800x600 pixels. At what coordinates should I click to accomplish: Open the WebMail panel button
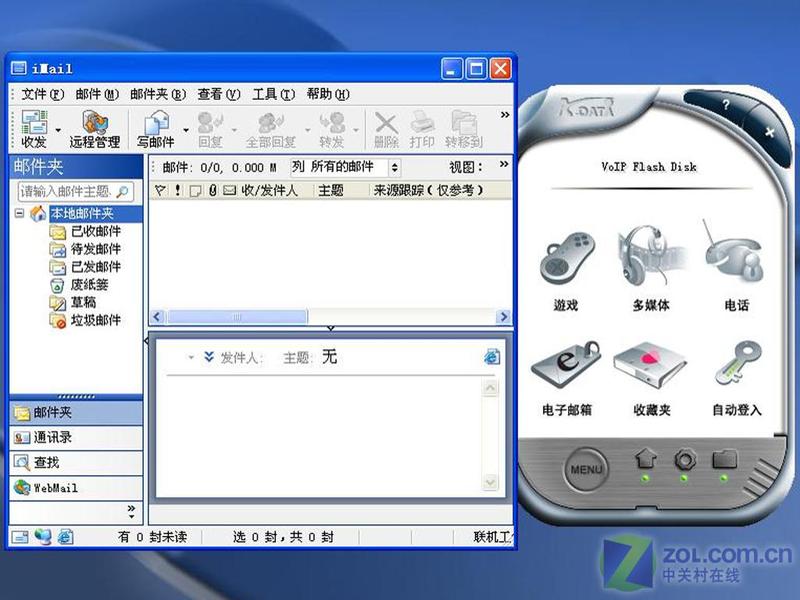point(76,487)
